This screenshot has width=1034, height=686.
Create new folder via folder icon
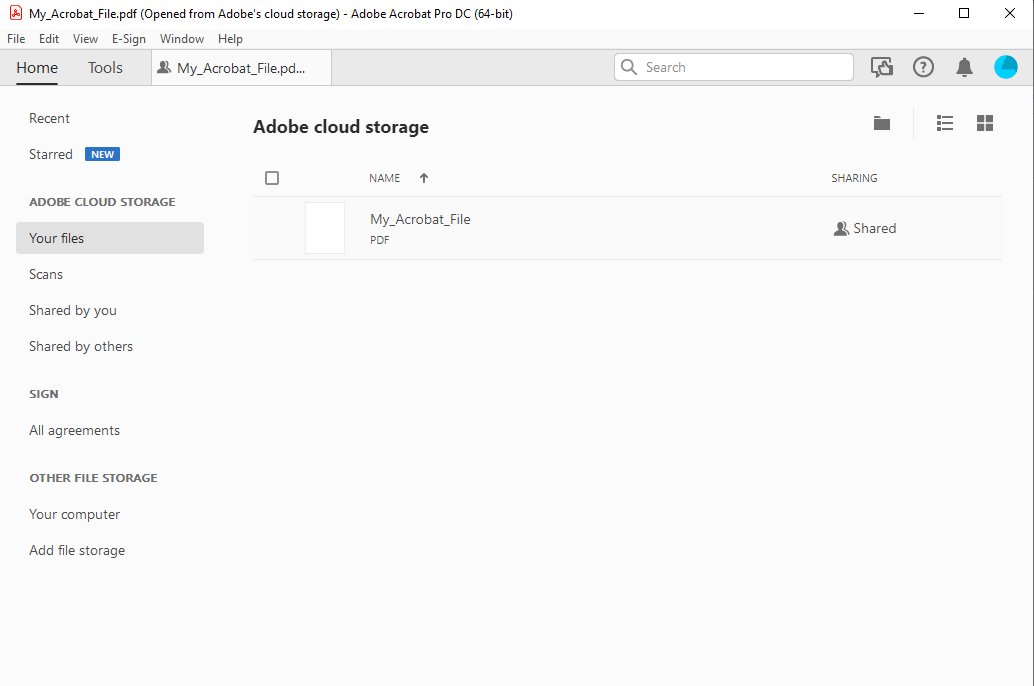pos(882,123)
